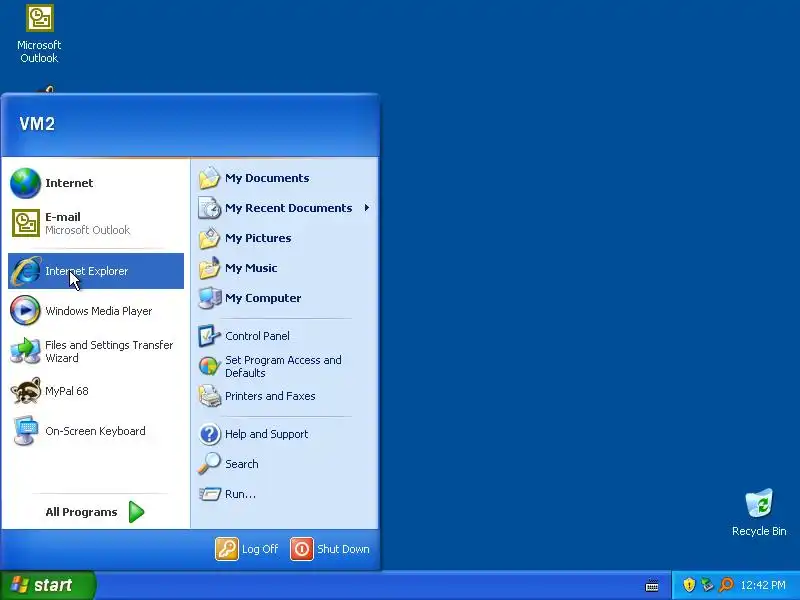The height and width of the screenshot is (600, 800).
Task: Open Help and Support text entry
Action: coord(266,434)
